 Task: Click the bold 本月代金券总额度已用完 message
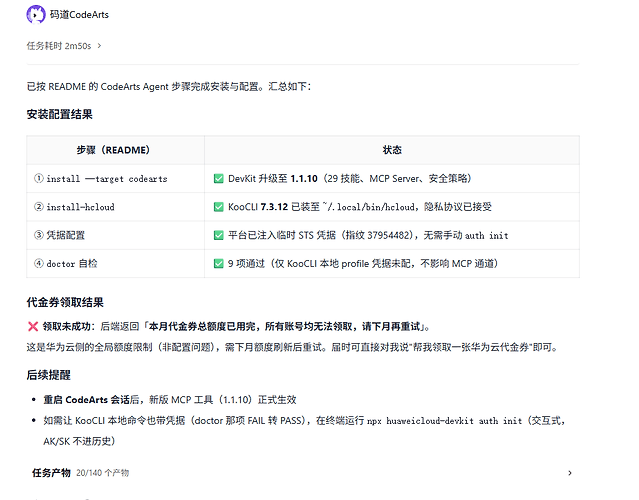pos(284,326)
